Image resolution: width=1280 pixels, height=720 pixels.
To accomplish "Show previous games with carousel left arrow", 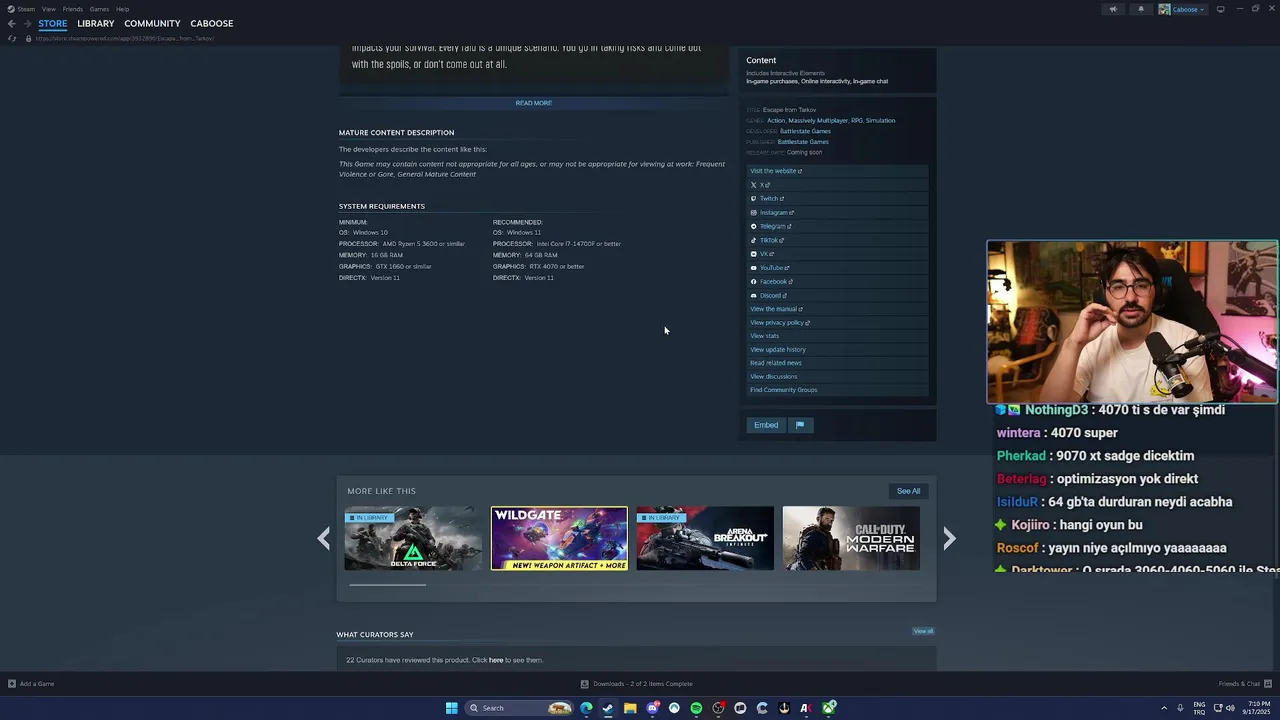I will point(324,539).
